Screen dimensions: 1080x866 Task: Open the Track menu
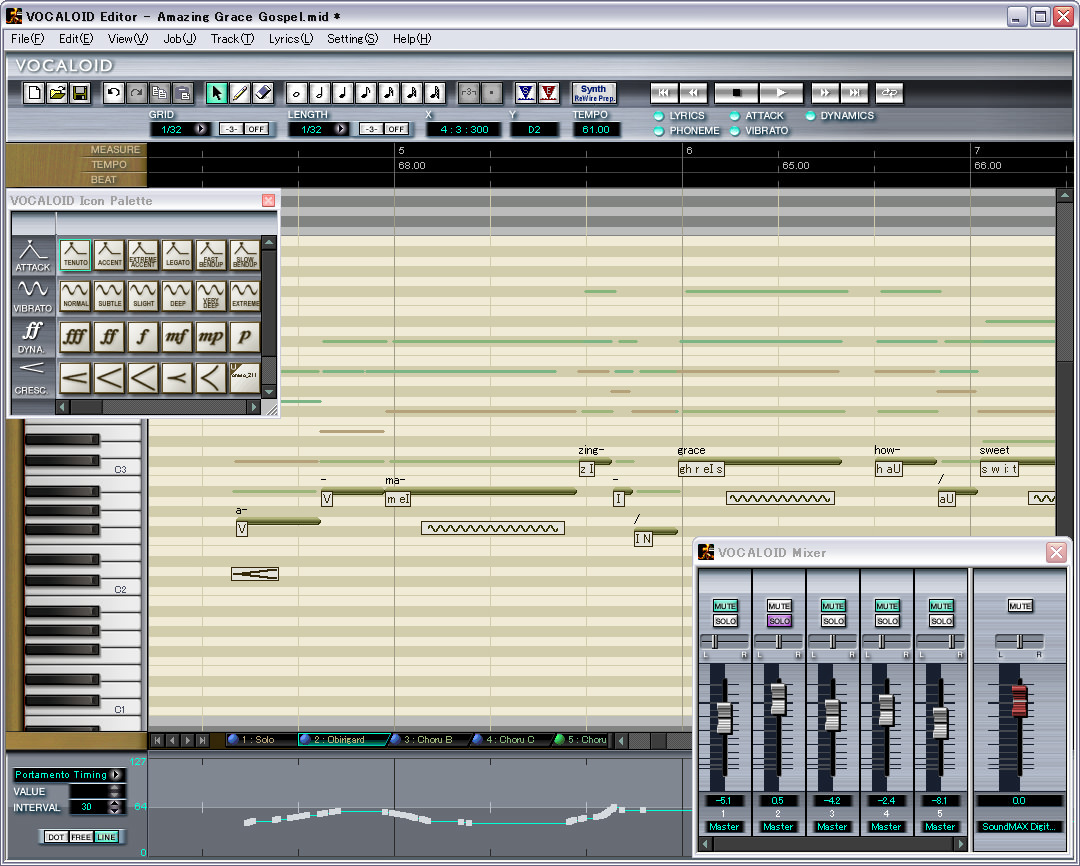click(232, 39)
